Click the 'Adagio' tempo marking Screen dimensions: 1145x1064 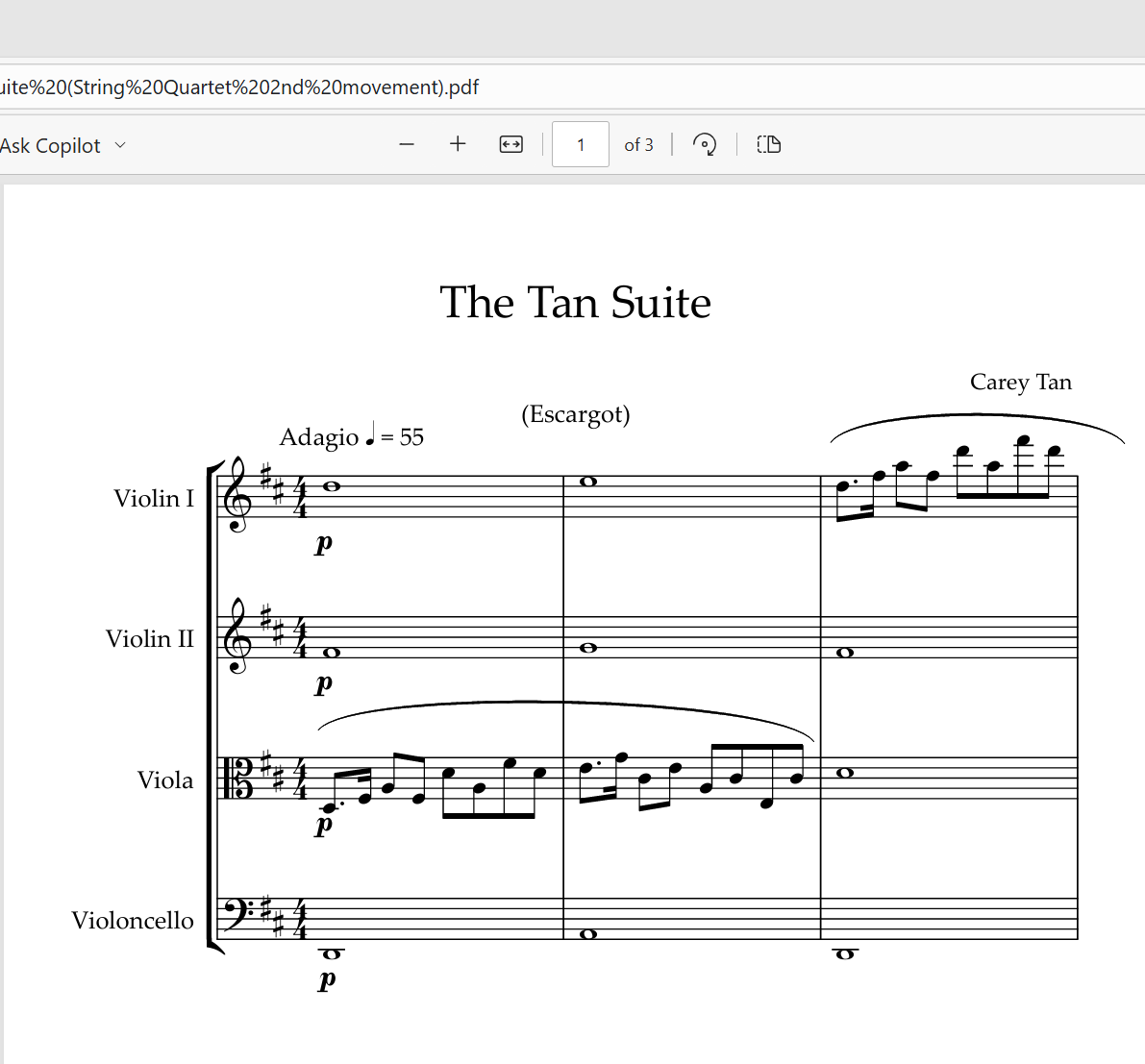(319, 436)
